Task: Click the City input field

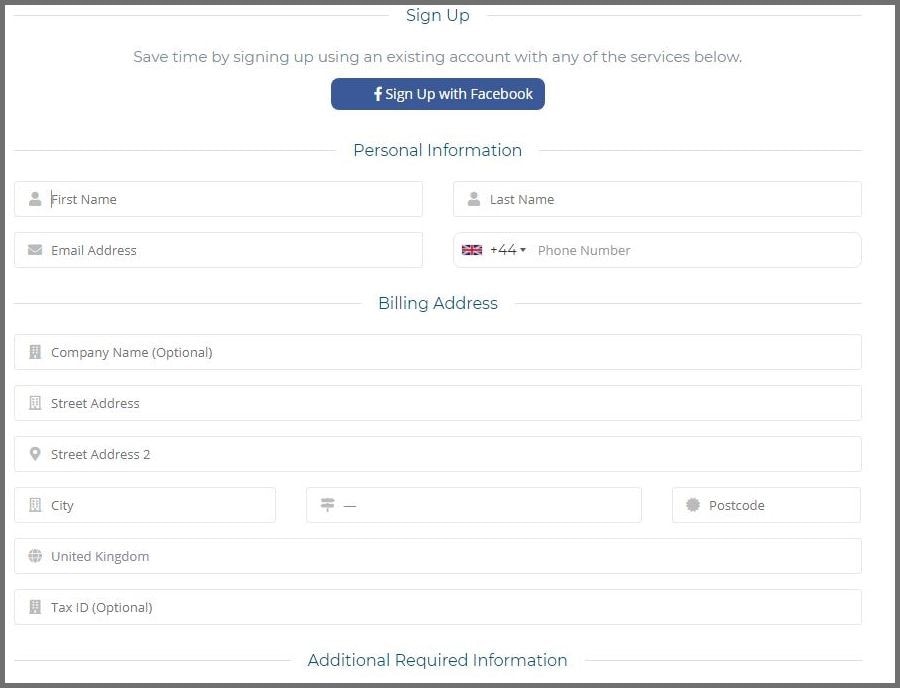Action: (145, 505)
